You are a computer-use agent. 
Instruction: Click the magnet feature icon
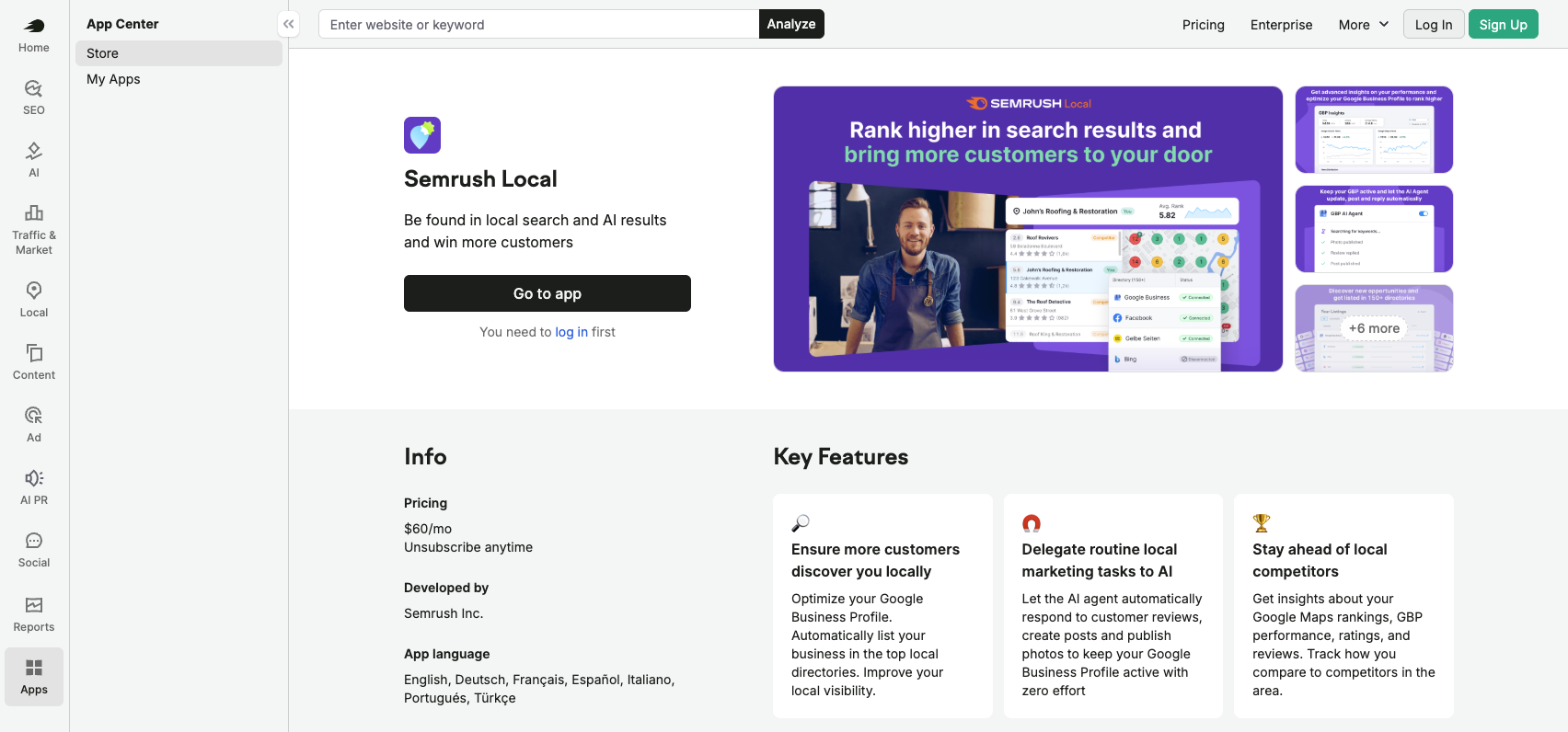point(1032,523)
